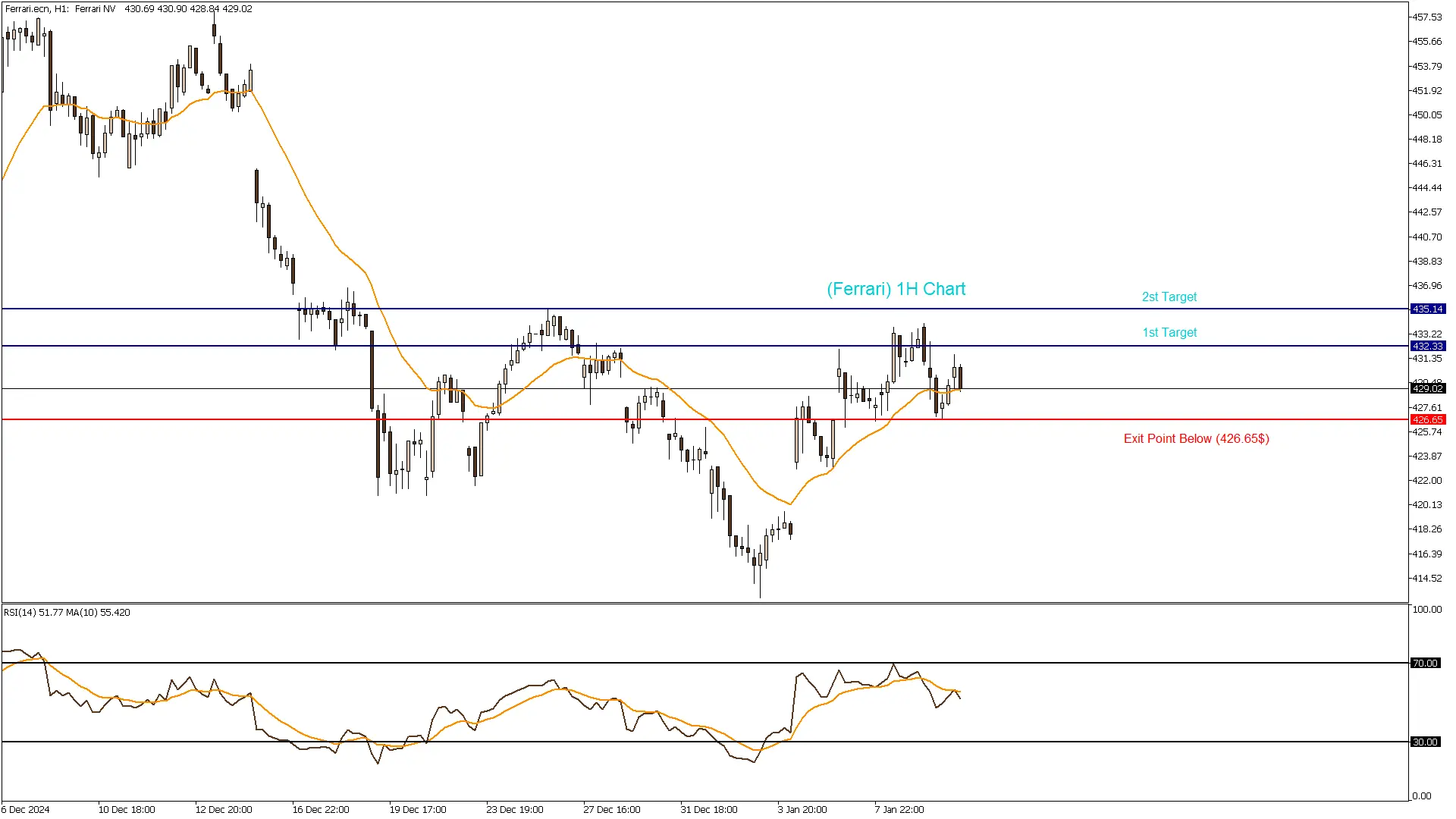This screenshot has height=819, width=1456.
Task: Click the current price 429.02 tag
Action: click(1427, 389)
